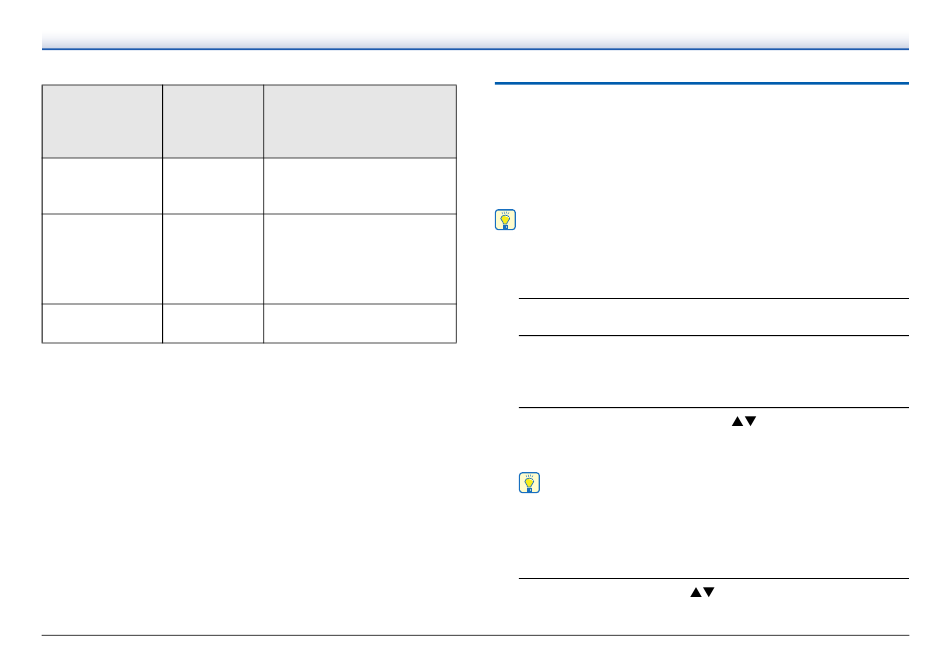This screenshot has width=950, height=653.
Task: Click the wide last-column cell in the first body row
Action: (x=360, y=186)
